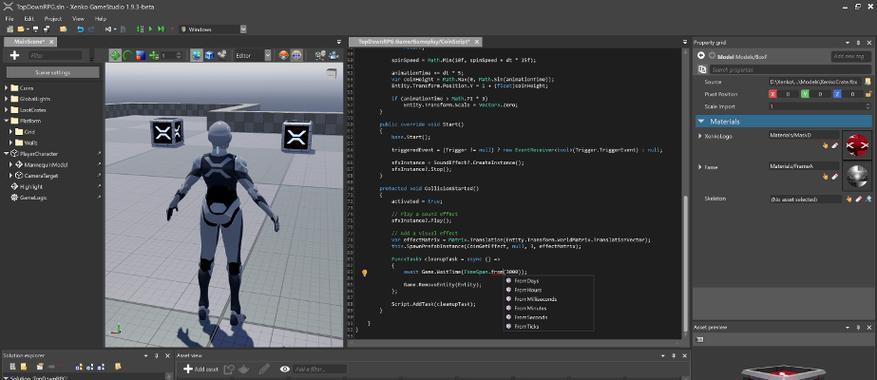Expand the XenkoLogo material row

click(700, 136)
